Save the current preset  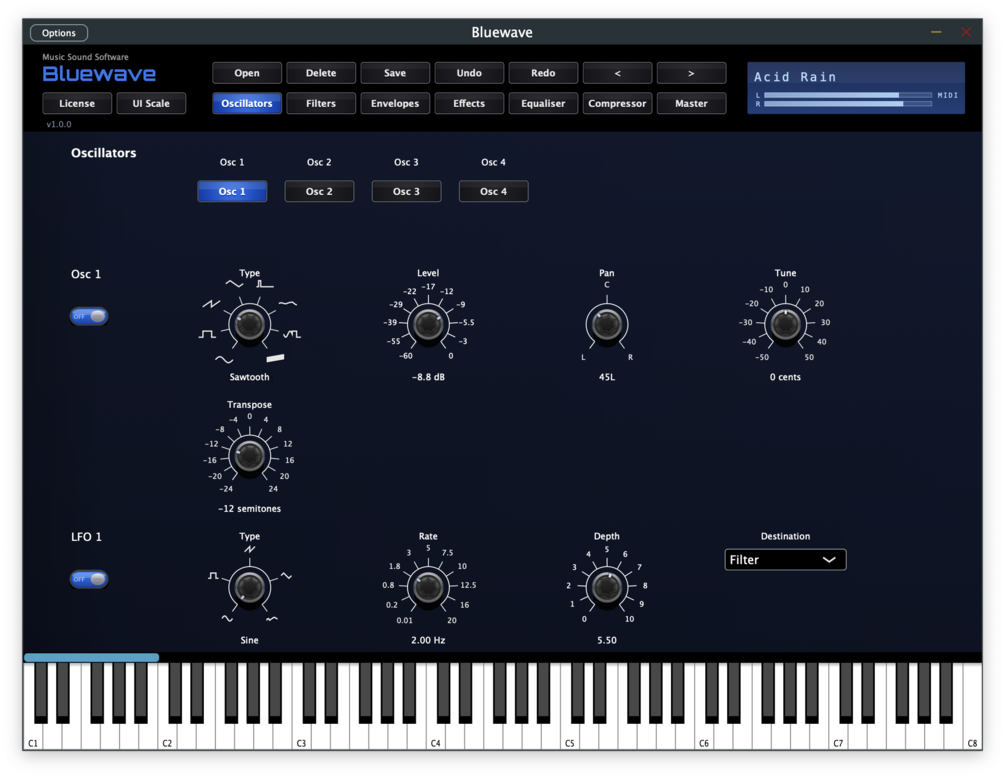395,73
